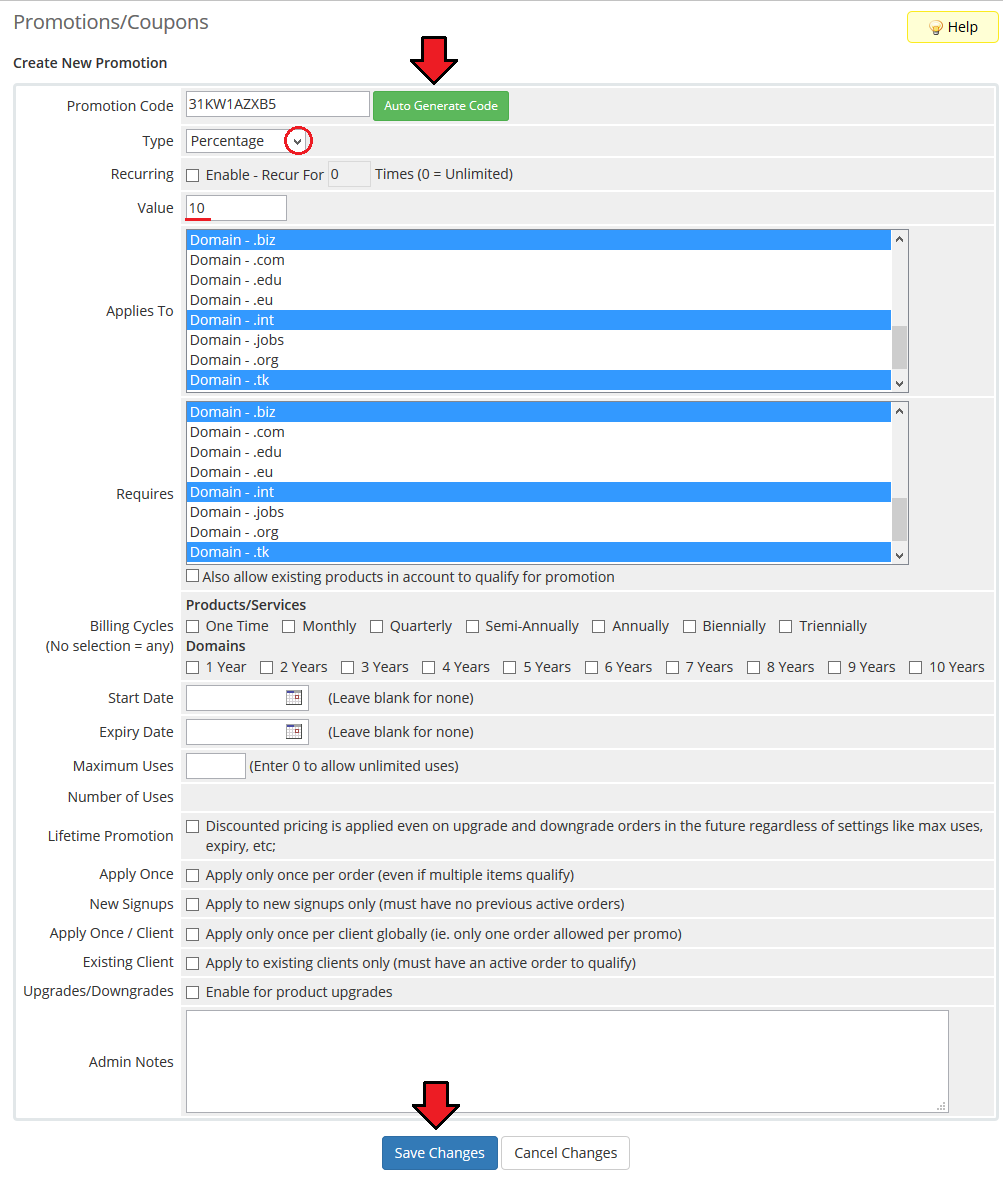Check the 8 Years domain option
The image size is (1003, 1178).
click(x=754, y=667)
